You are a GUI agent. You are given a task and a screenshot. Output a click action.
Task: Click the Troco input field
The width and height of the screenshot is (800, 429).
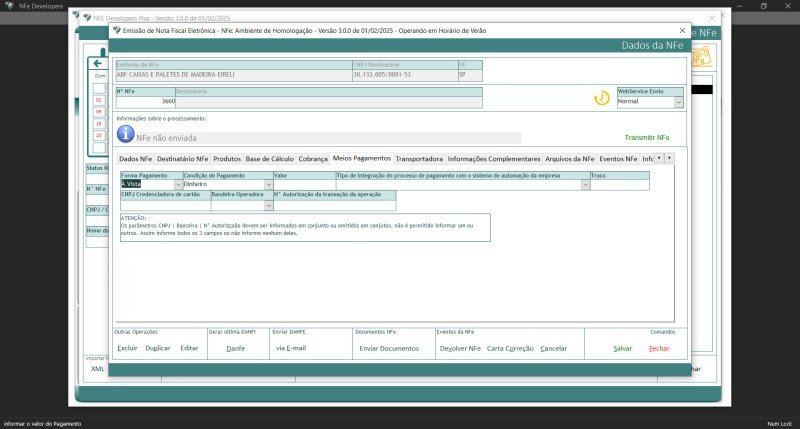point(619,184)
